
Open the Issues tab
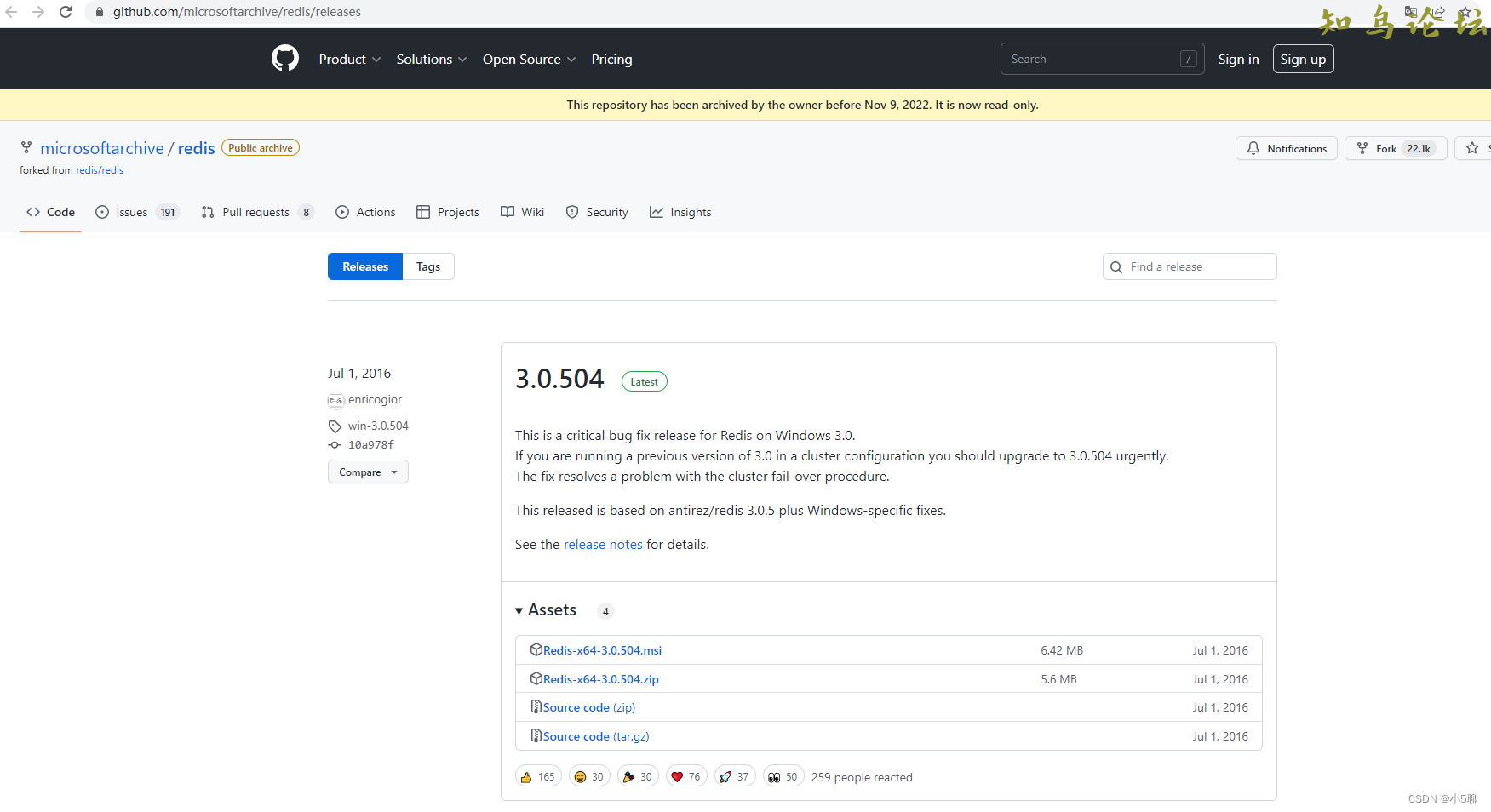click(137, 212)
